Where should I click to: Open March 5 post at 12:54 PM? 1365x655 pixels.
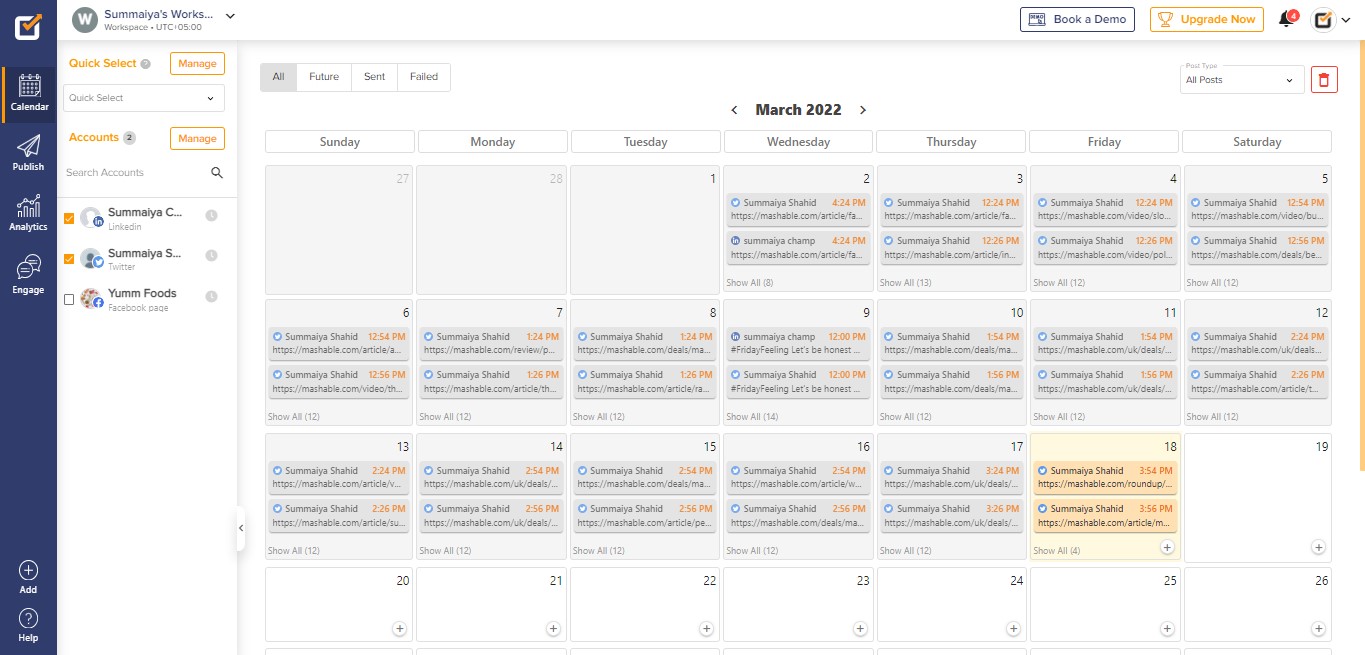tap(1257, 209)
